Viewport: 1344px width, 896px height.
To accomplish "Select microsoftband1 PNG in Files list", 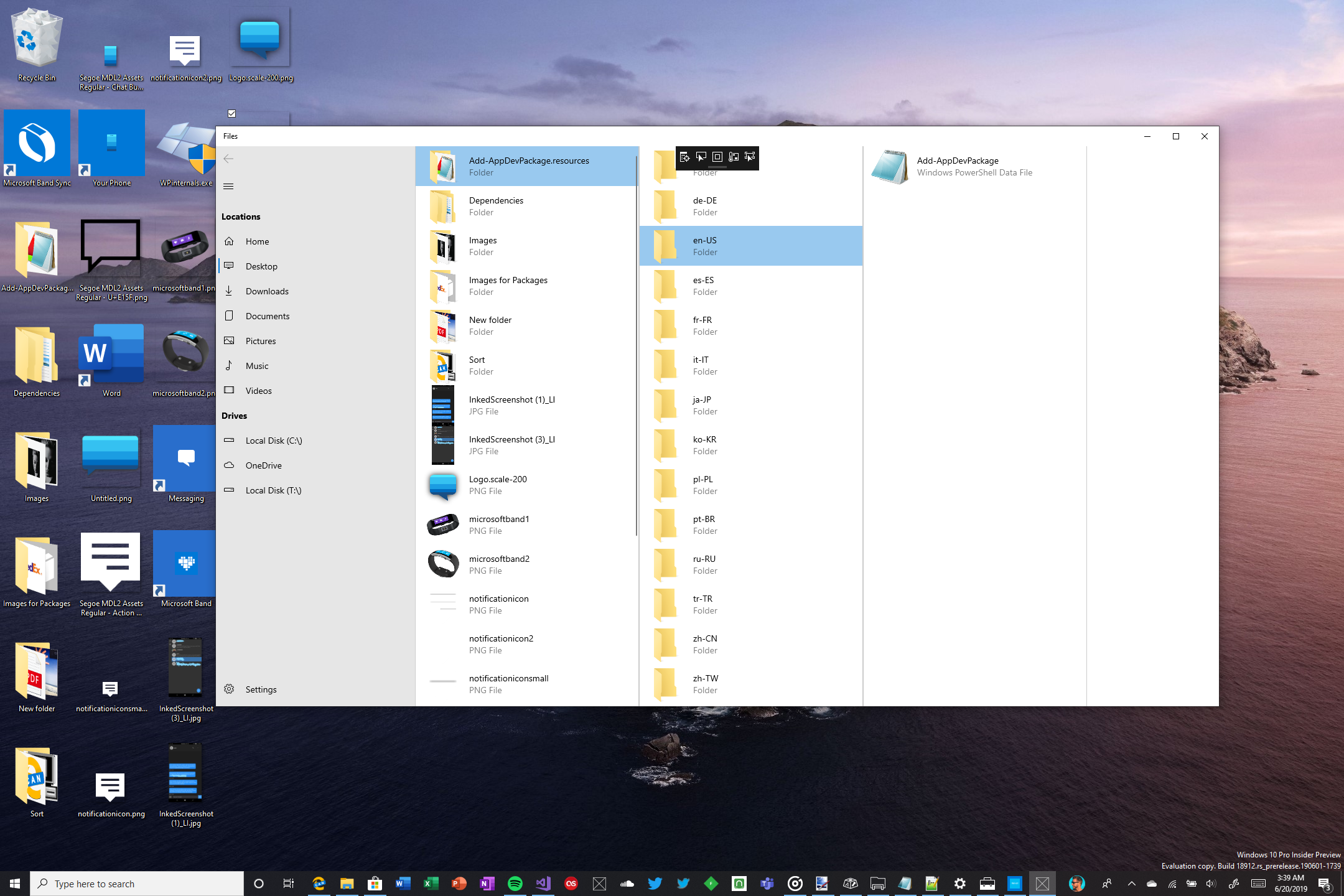I will coord(526,525).
